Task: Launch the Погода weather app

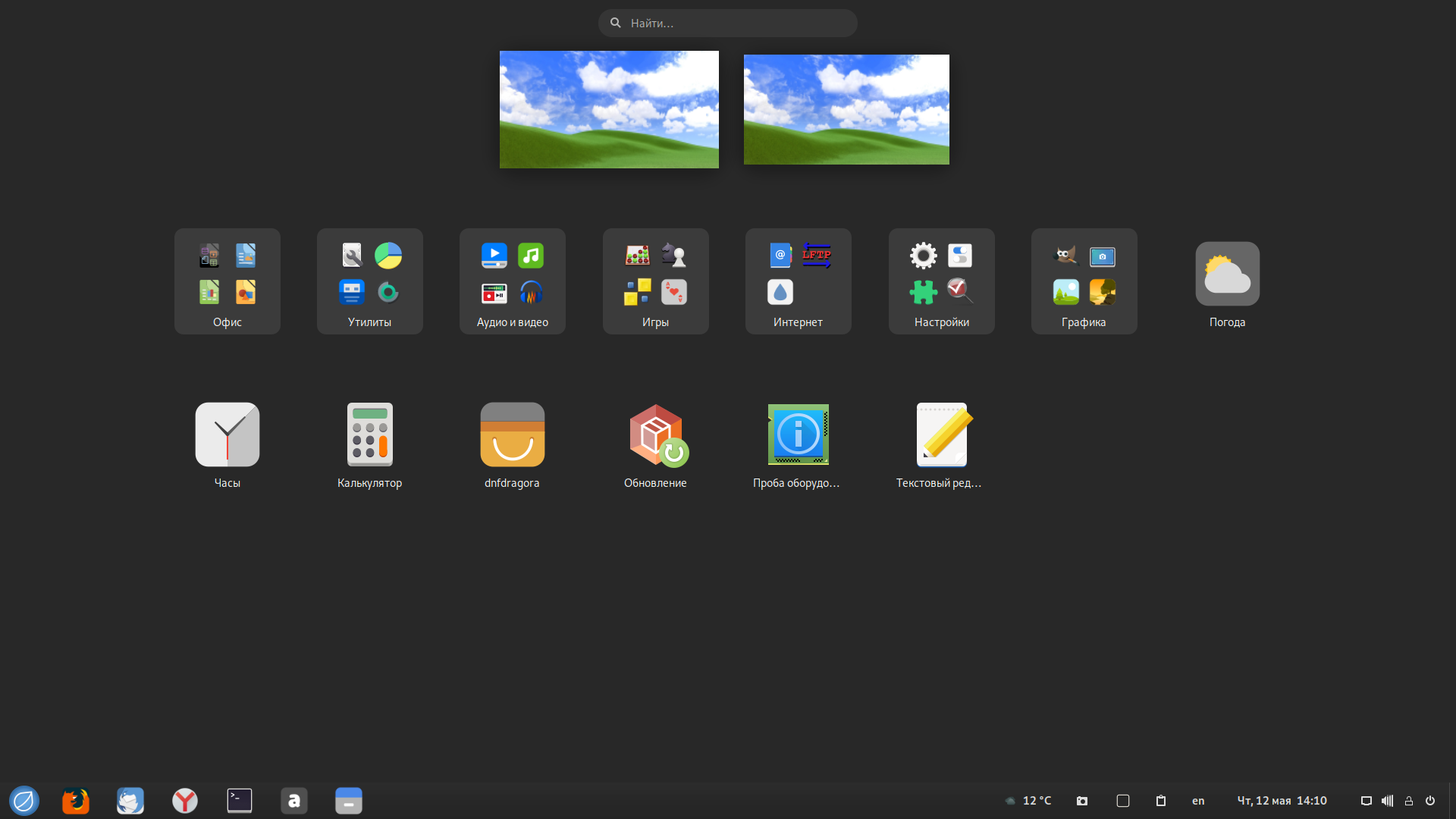Action: point(1227,275)
